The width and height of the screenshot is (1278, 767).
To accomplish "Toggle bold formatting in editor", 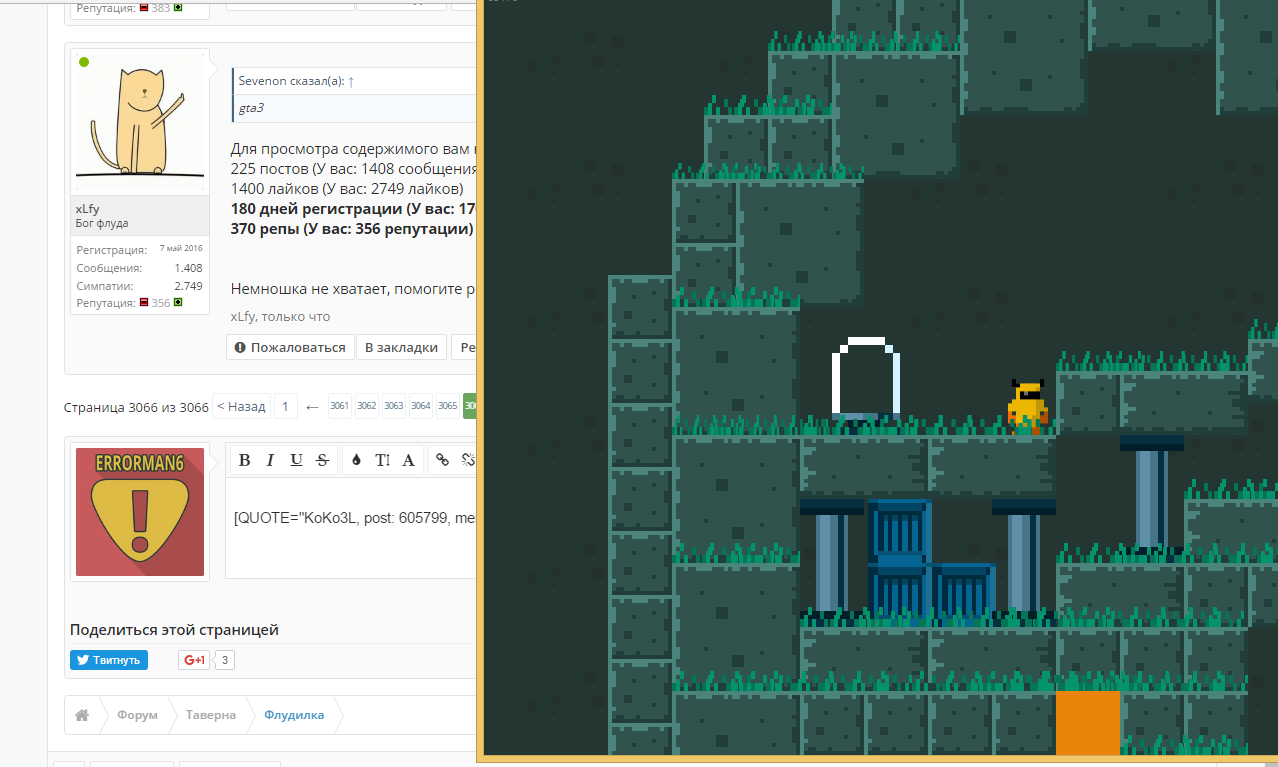I will click(244, 460).
